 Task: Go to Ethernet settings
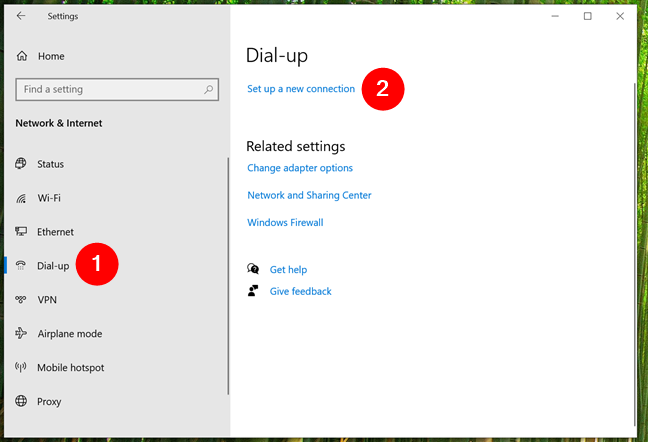click(x=55, y=232)
